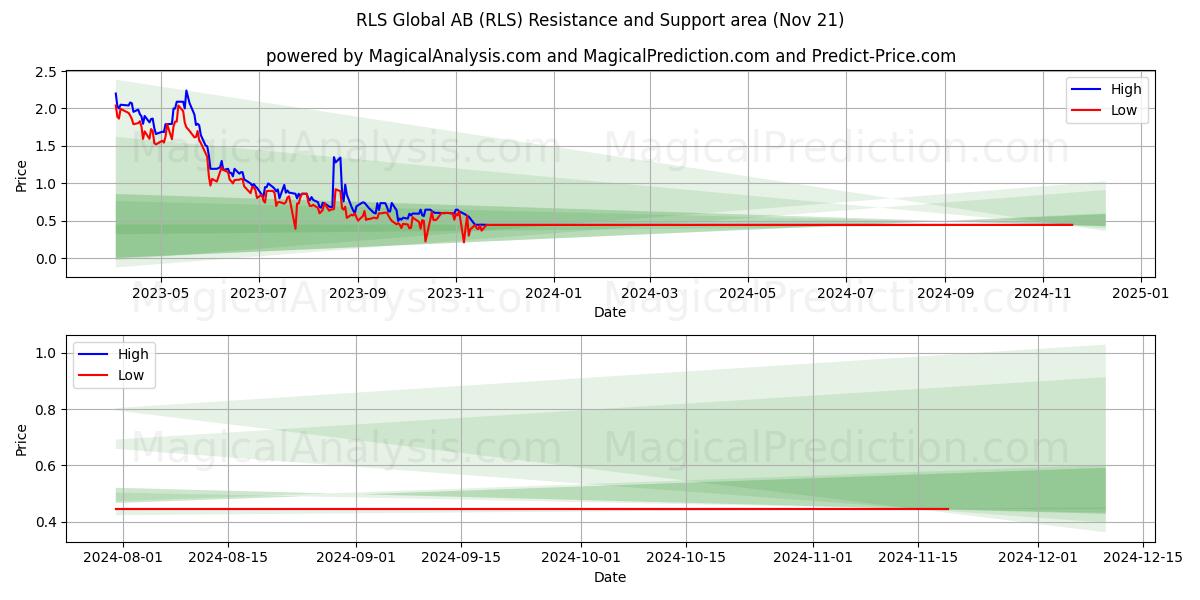Click the '2024-05' x-axis tick label
1200x600 pixels.
click(x=748, y=293)
